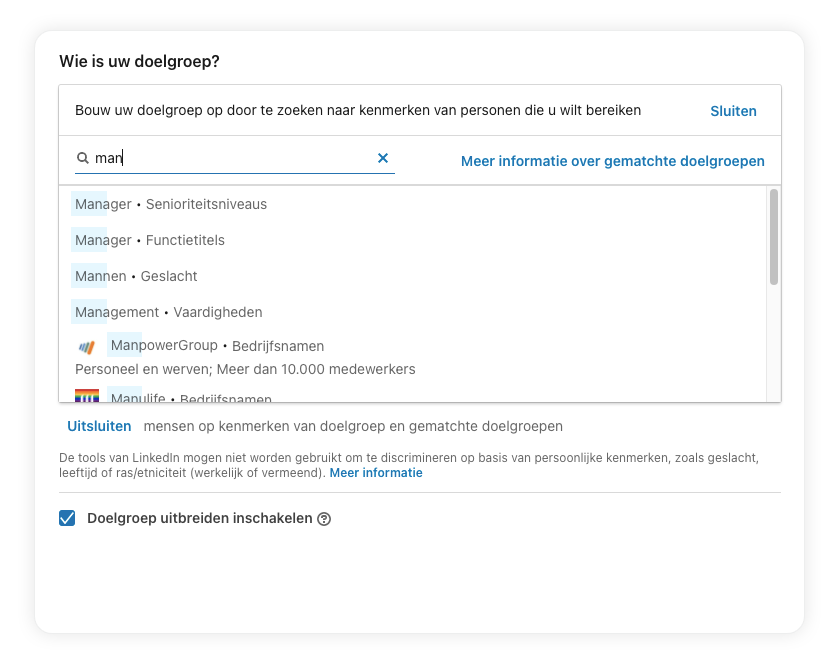Select the ManpowerGroup company logo
Screen dimensions: 840x664
[87, 347]
